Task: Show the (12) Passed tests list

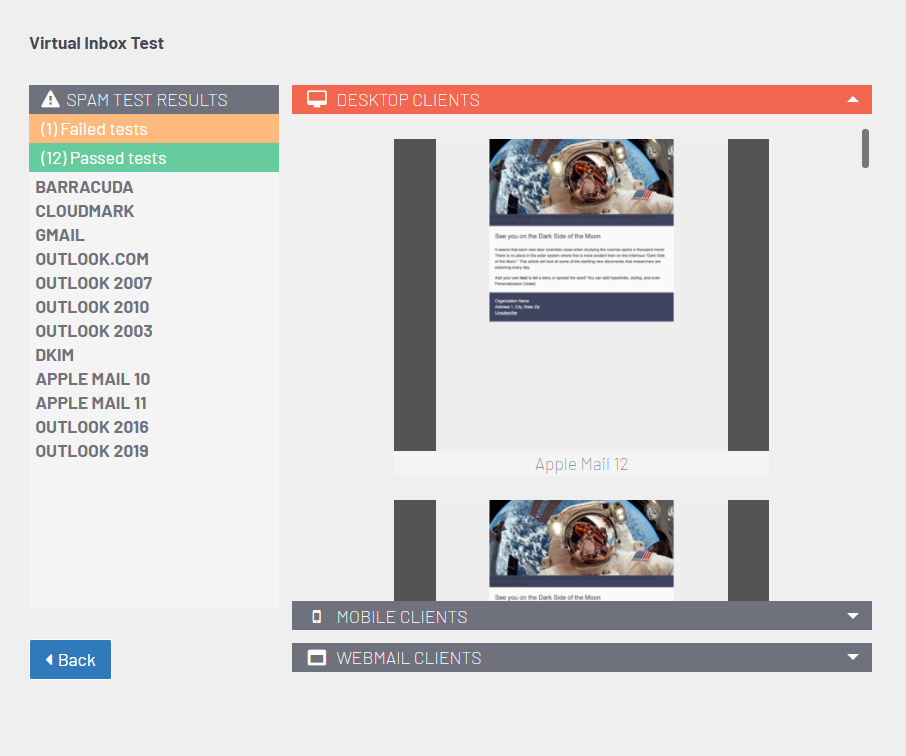Action: tap(154, 157)
